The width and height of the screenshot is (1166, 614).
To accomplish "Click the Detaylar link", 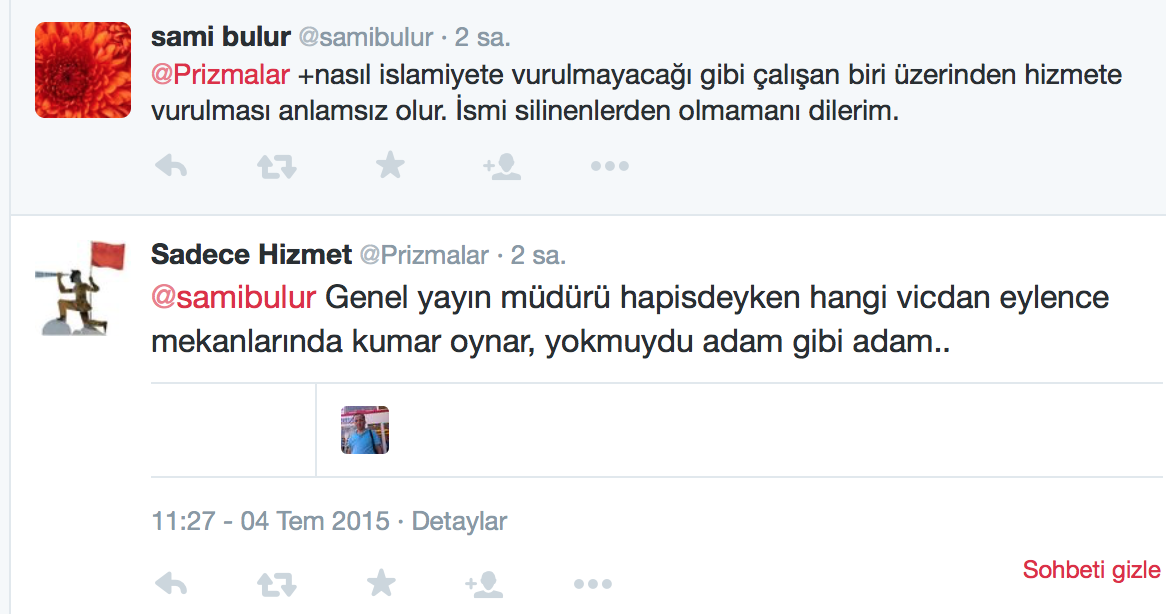I will (x=459, y=521).
